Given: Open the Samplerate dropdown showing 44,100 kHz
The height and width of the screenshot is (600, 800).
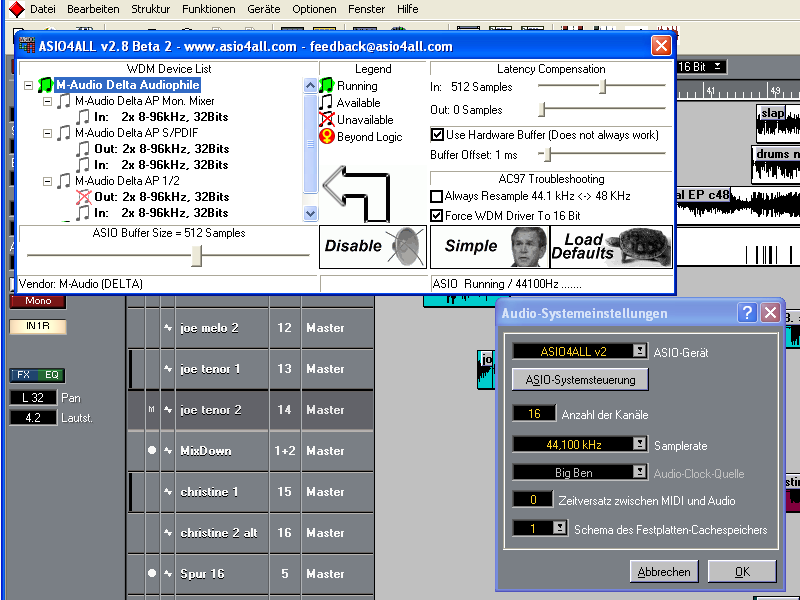Looking at the screenshot, I should tap(639, 443).
